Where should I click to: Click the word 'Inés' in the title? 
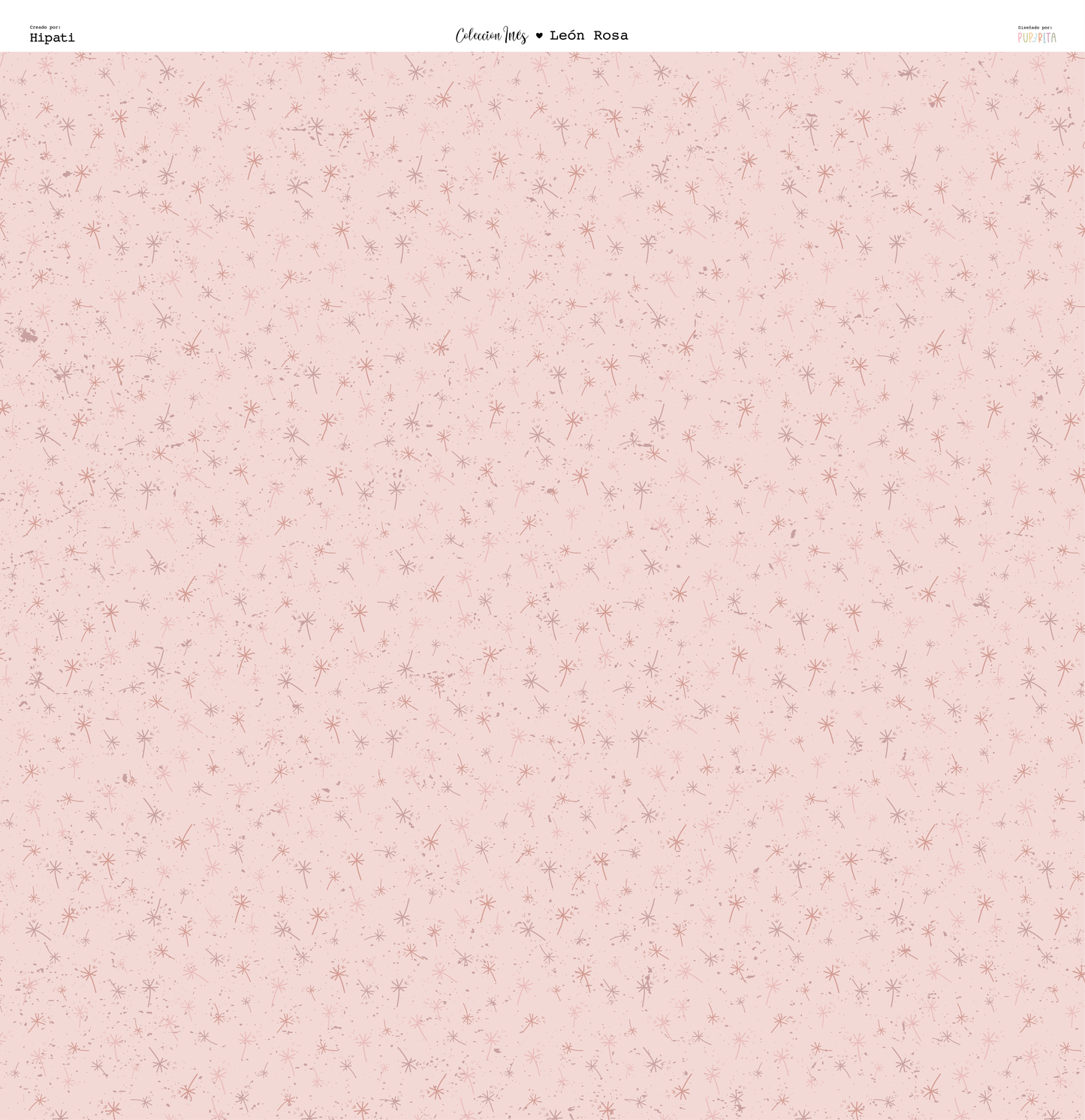click(x=516, y=35)
